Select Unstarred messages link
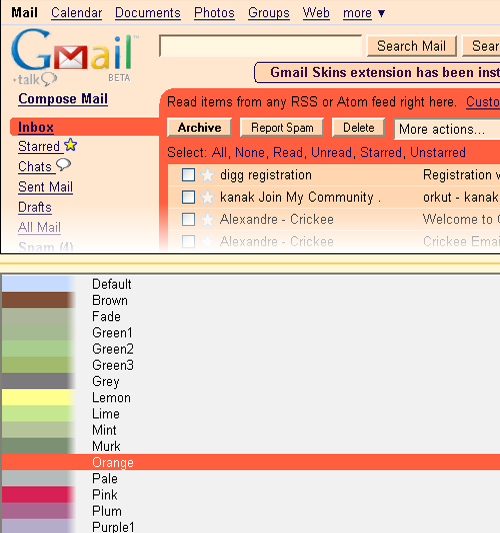The image size is (500, 533). (x=438, y=152)
